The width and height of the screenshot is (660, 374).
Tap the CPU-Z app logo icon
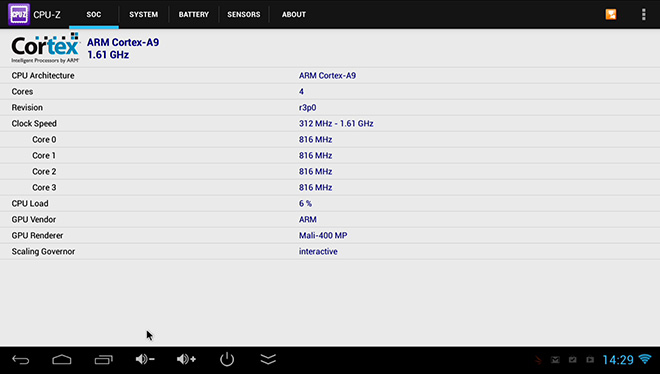[19, 14]
